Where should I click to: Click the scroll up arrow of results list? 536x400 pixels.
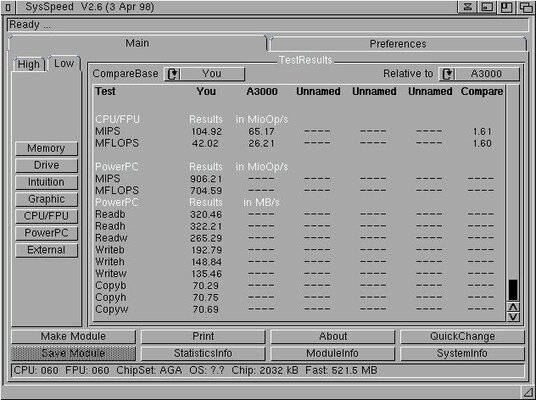pos(513,307)
